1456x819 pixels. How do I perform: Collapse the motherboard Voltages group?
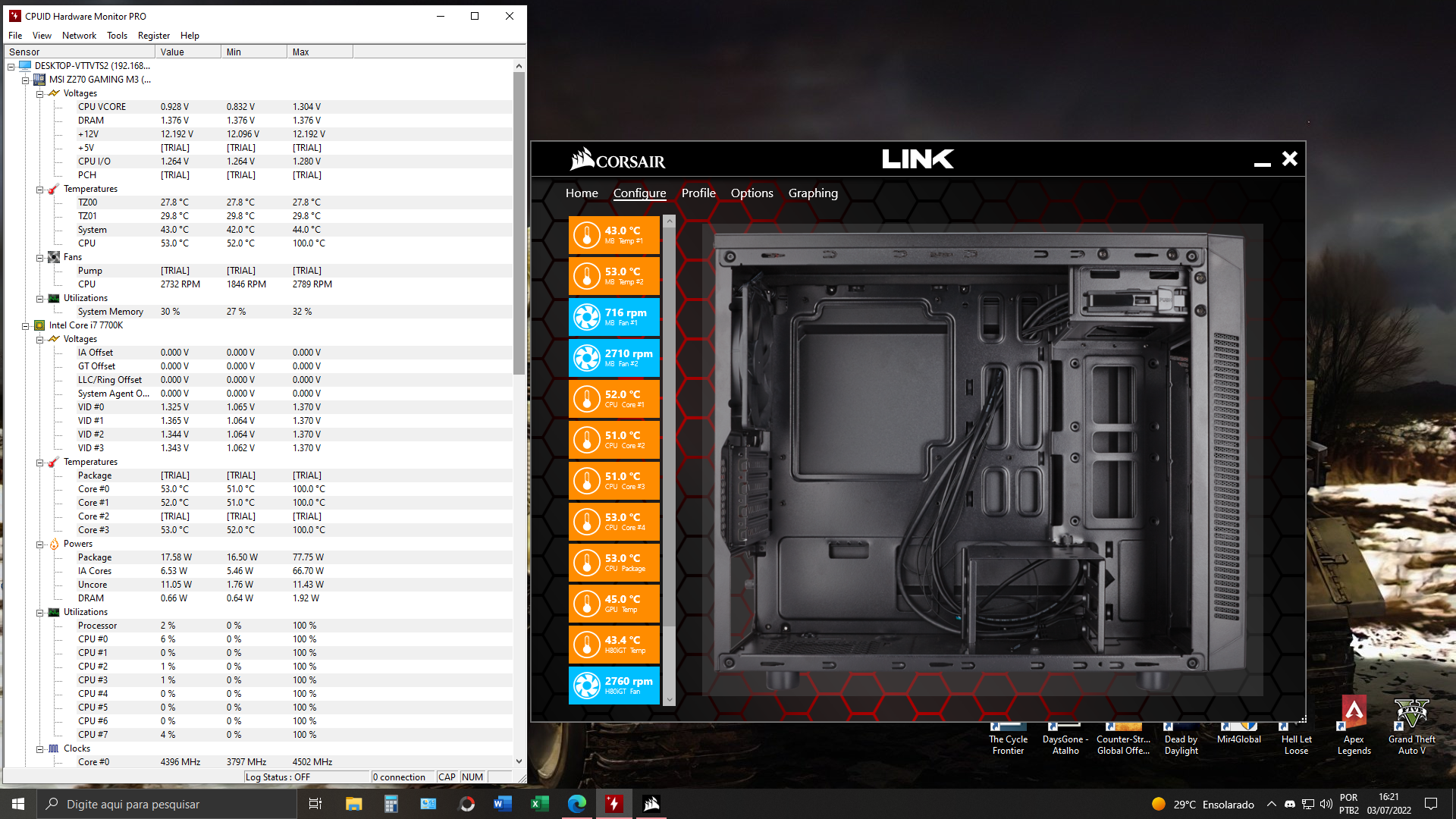(40, 94)
